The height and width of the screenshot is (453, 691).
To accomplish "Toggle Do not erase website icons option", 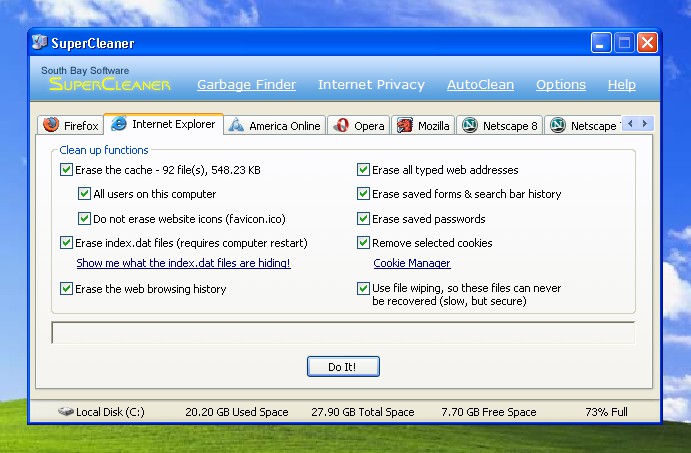I will (x=84, y=219).
